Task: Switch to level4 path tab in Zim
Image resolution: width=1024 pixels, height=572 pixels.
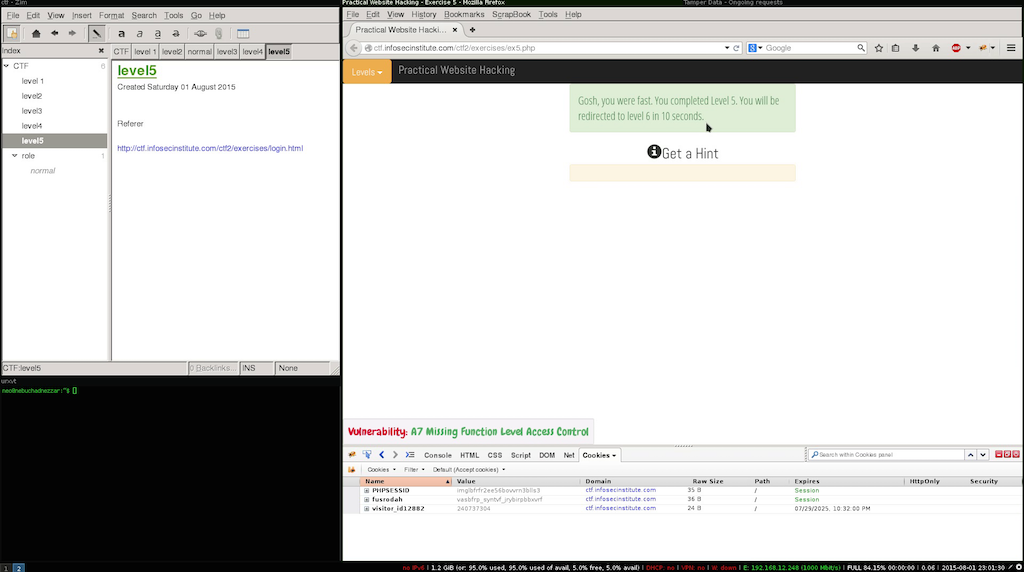Action: tap(252, 52)
